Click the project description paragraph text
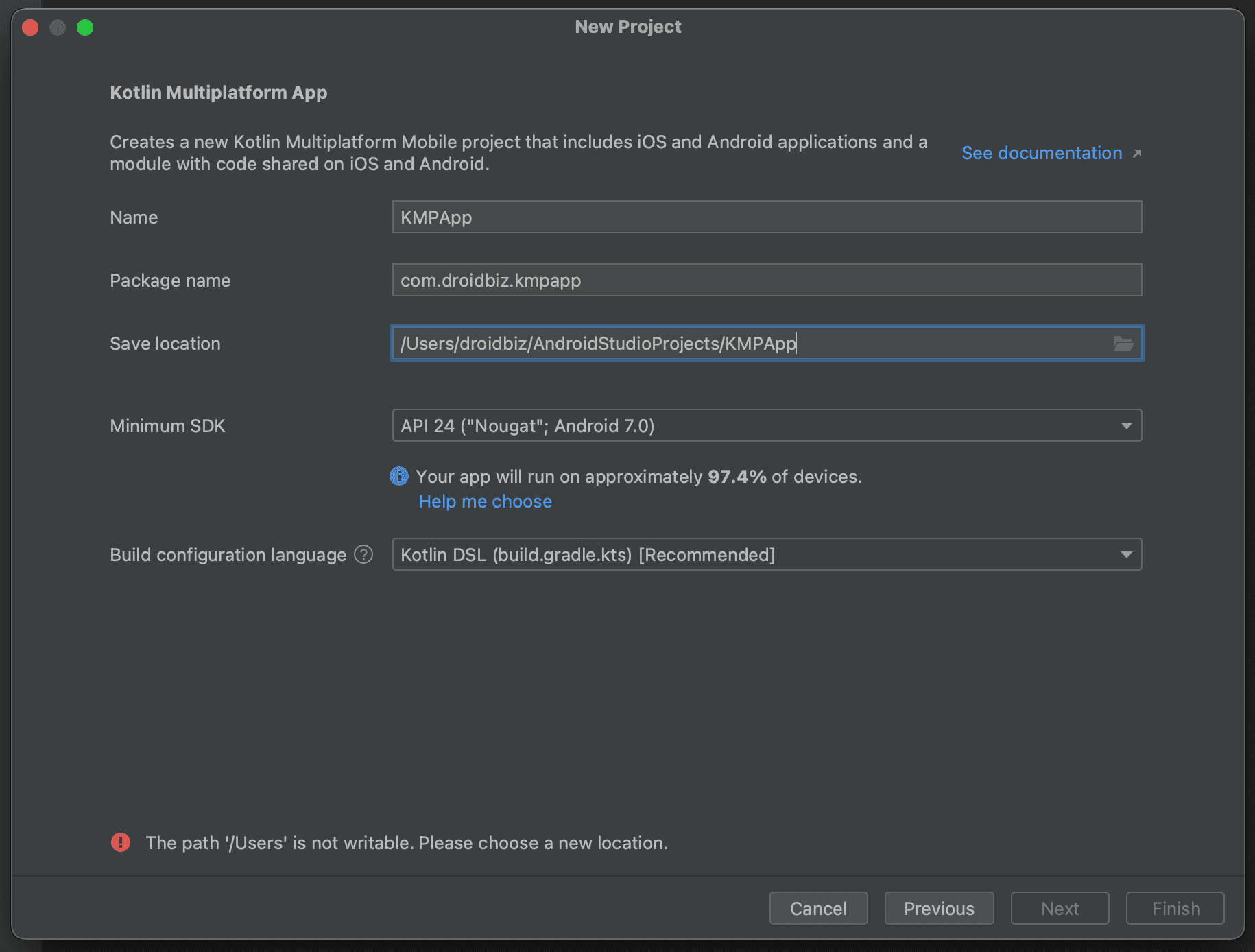This screenshot has width=1255, height=952. 518,153
